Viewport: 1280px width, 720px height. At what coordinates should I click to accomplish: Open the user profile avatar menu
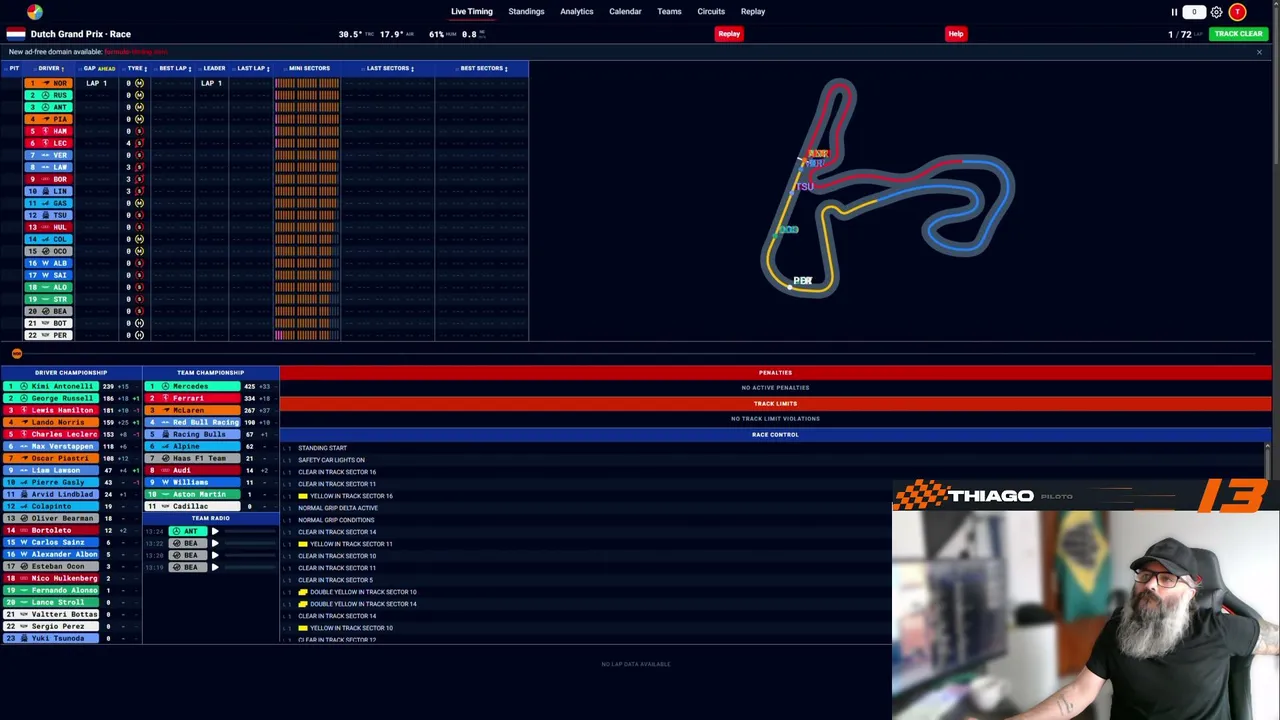(1237, 12)
